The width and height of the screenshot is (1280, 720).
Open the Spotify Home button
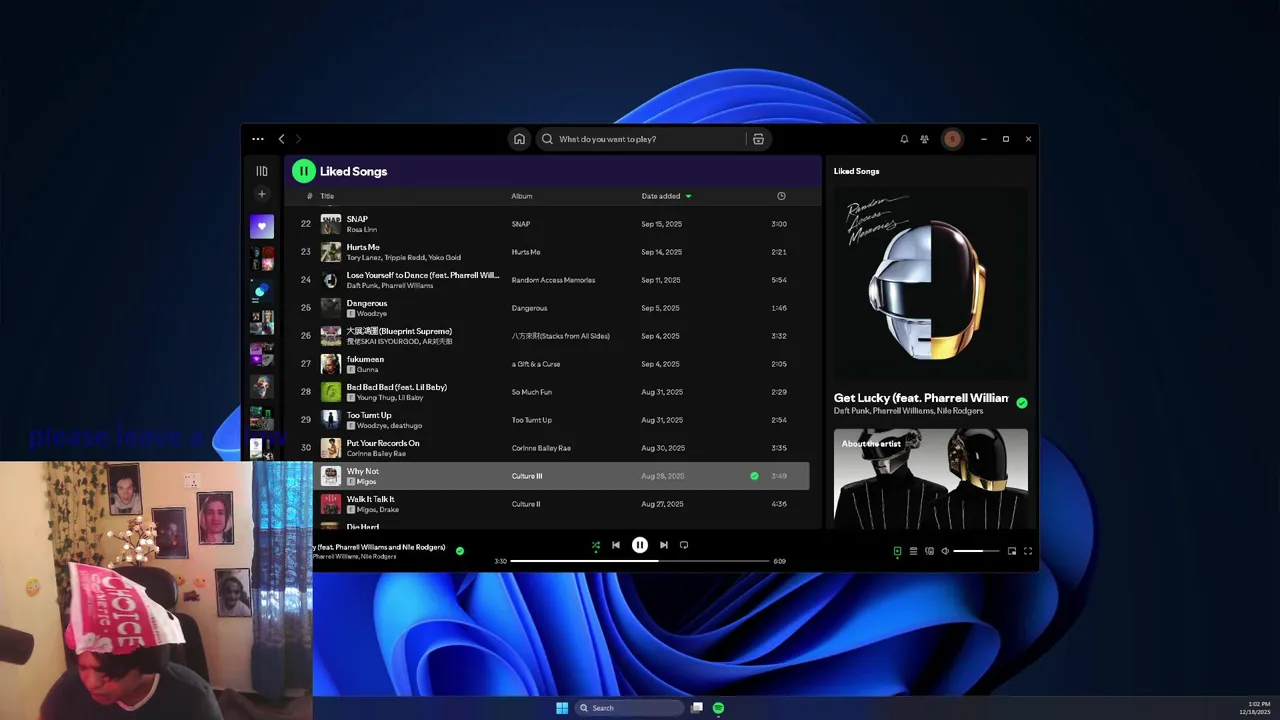[519, 139]
